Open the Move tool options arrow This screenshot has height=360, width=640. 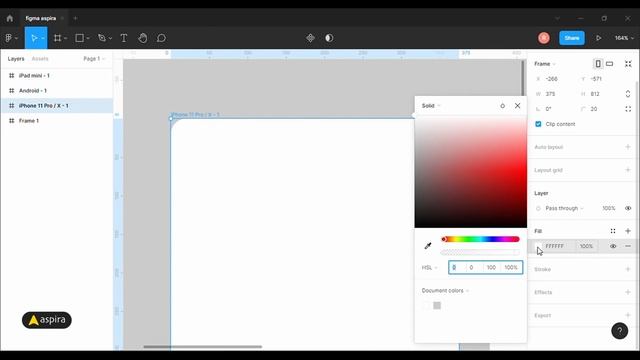pos(42,38)
